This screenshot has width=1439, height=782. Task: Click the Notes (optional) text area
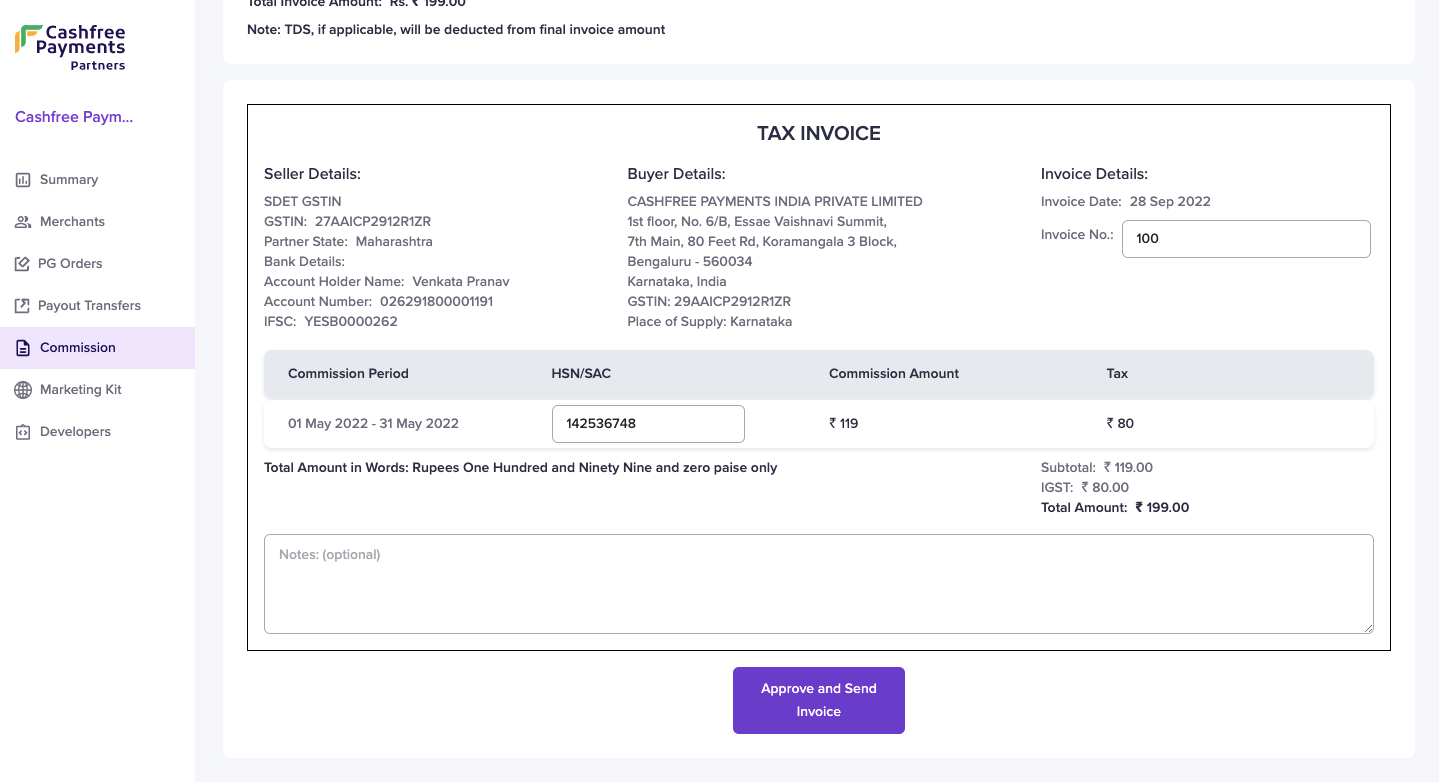818,584
